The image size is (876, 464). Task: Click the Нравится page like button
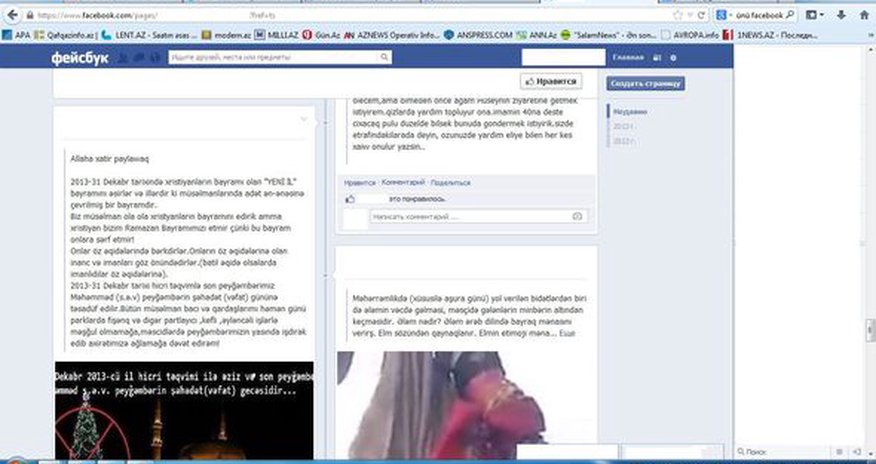click(551, 82)
